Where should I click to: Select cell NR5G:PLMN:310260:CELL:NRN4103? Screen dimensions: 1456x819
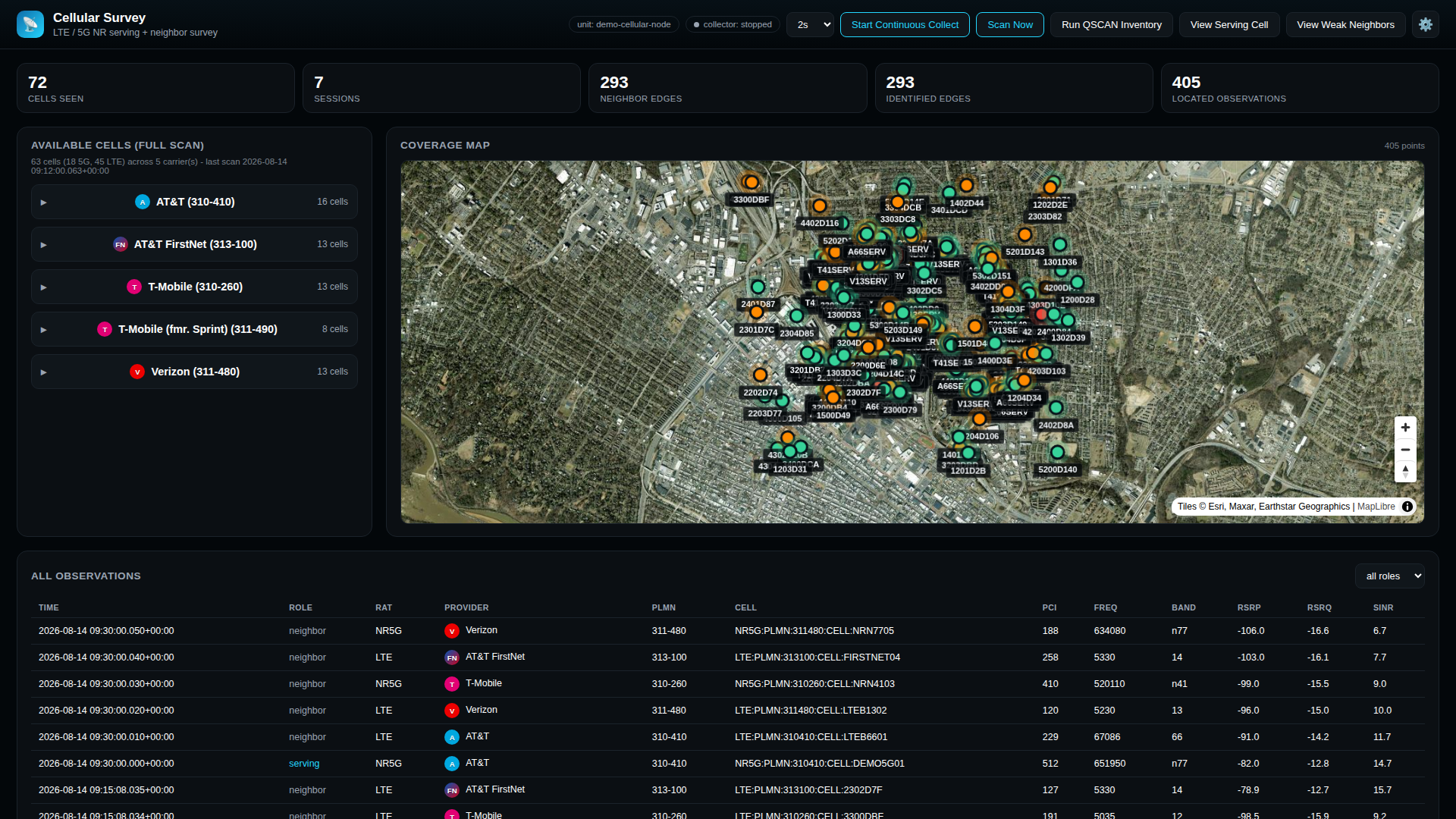(814, 684)
